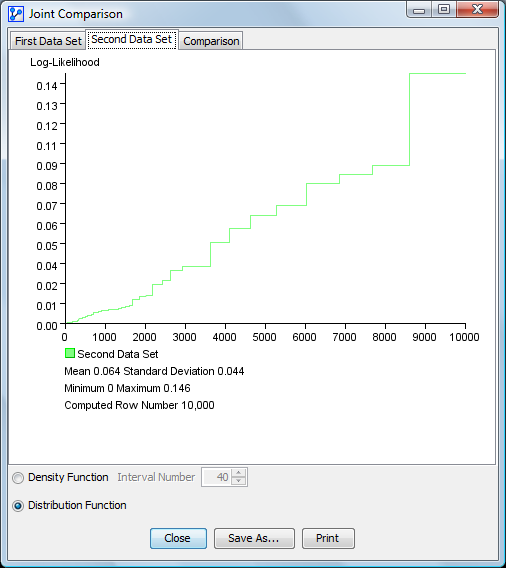This screenshot has width=506, height=568.
Task: Click the Interval Number field showing 40
Action: click(217, 477)
